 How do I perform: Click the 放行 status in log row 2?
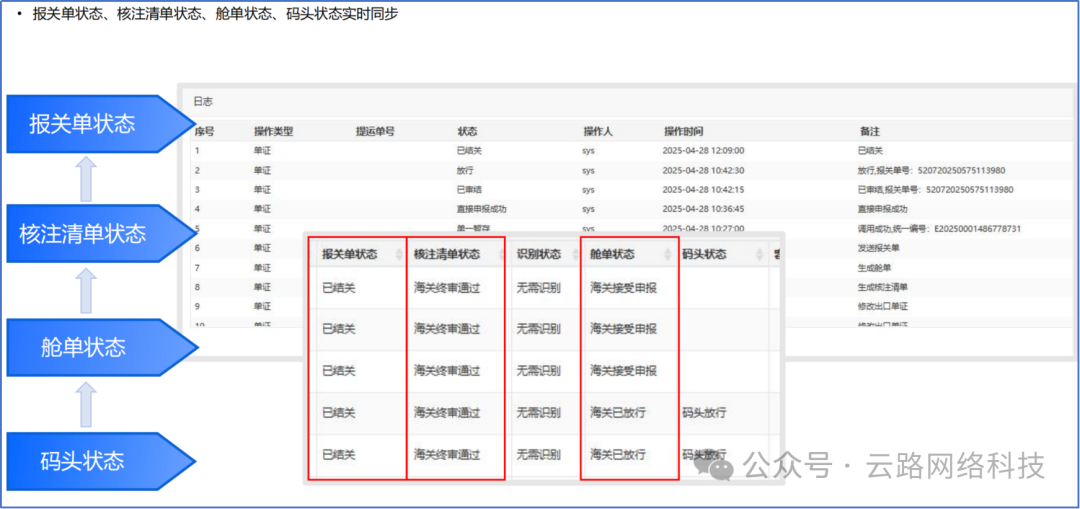tap(465, 170)
